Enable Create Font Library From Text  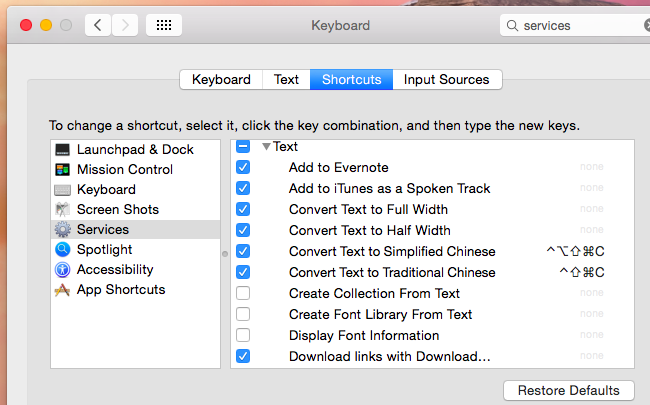(x=243, y=314)
